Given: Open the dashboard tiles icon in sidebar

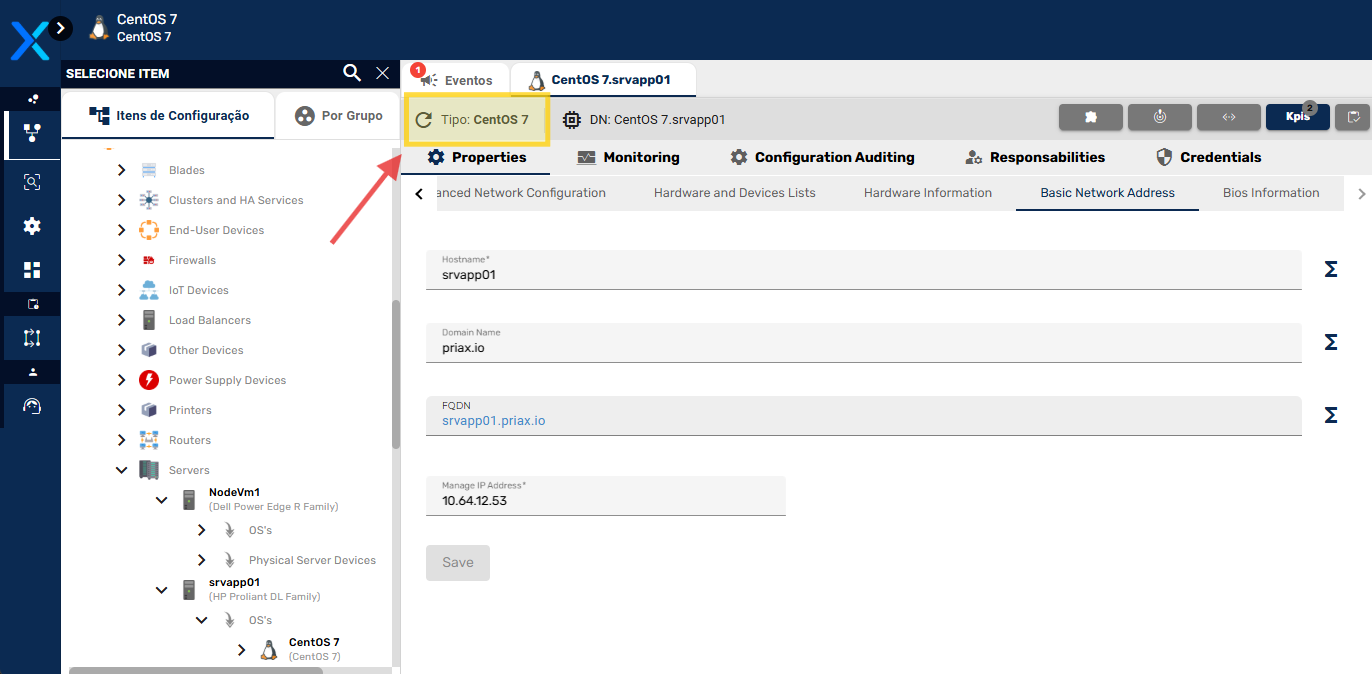Looking at the screenshot, I should point(32,270).
